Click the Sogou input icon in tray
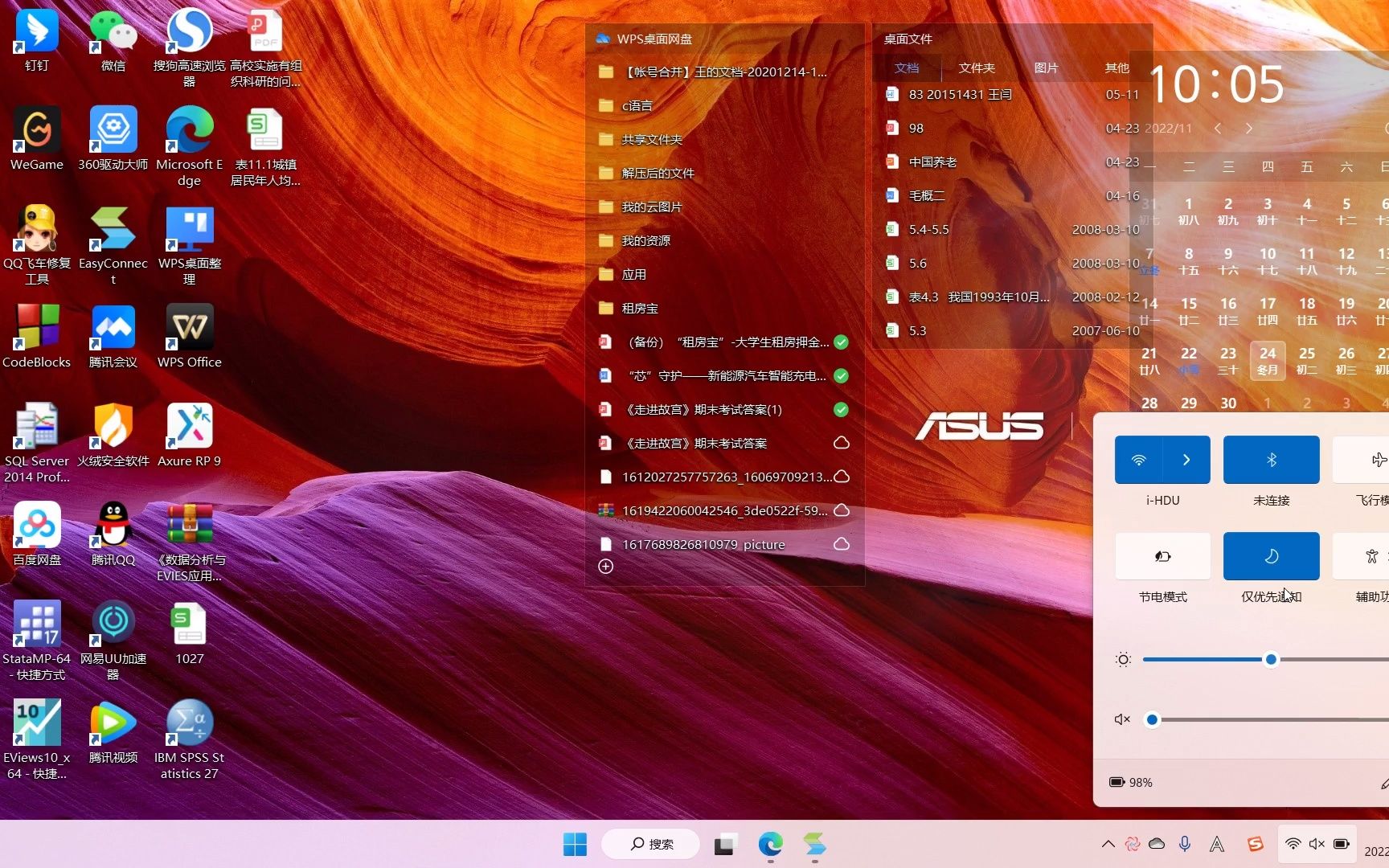This screenshot has width=1389, height=868. pyautogui.click(x=1255, y=844)
